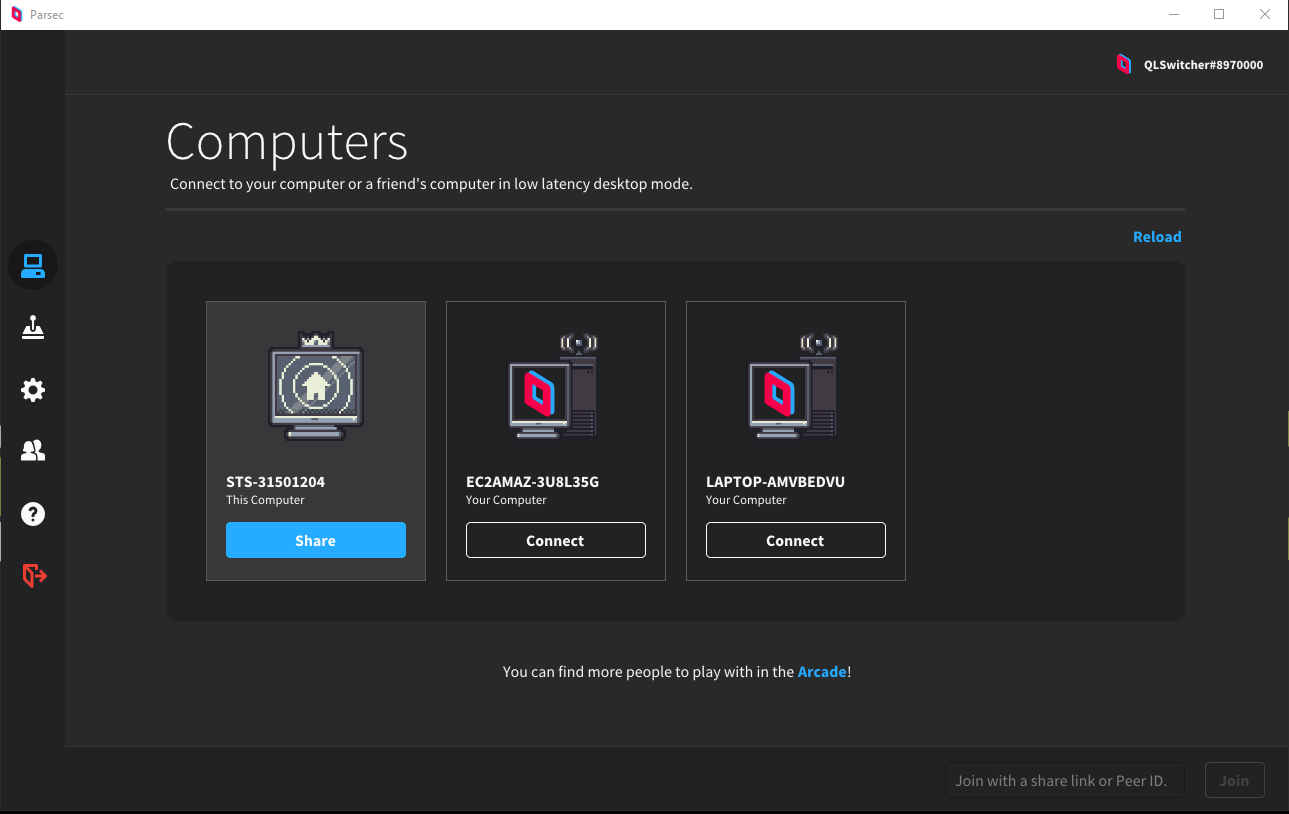Select the LAPTOP-AMVBEDVU computer image
The width and height of the screenshot is (1289, 814).
click(x=794, y=387)
